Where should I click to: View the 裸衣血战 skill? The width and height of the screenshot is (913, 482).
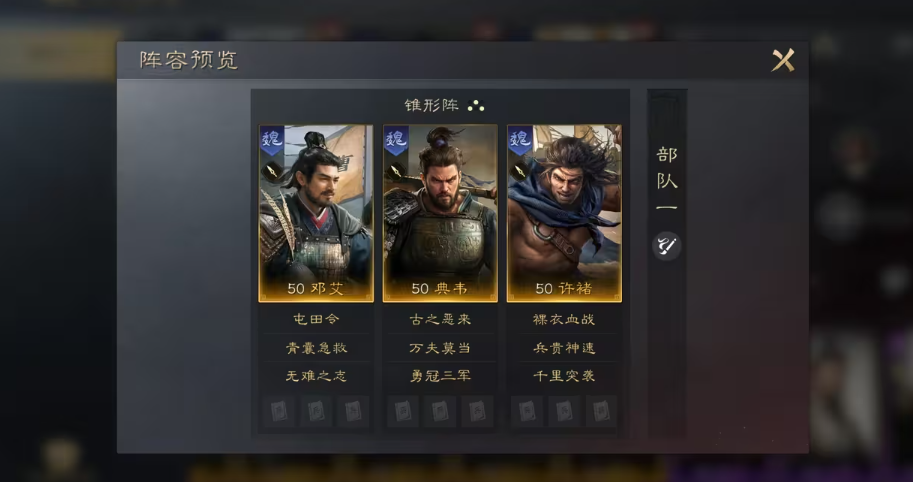tap(564, 320)
